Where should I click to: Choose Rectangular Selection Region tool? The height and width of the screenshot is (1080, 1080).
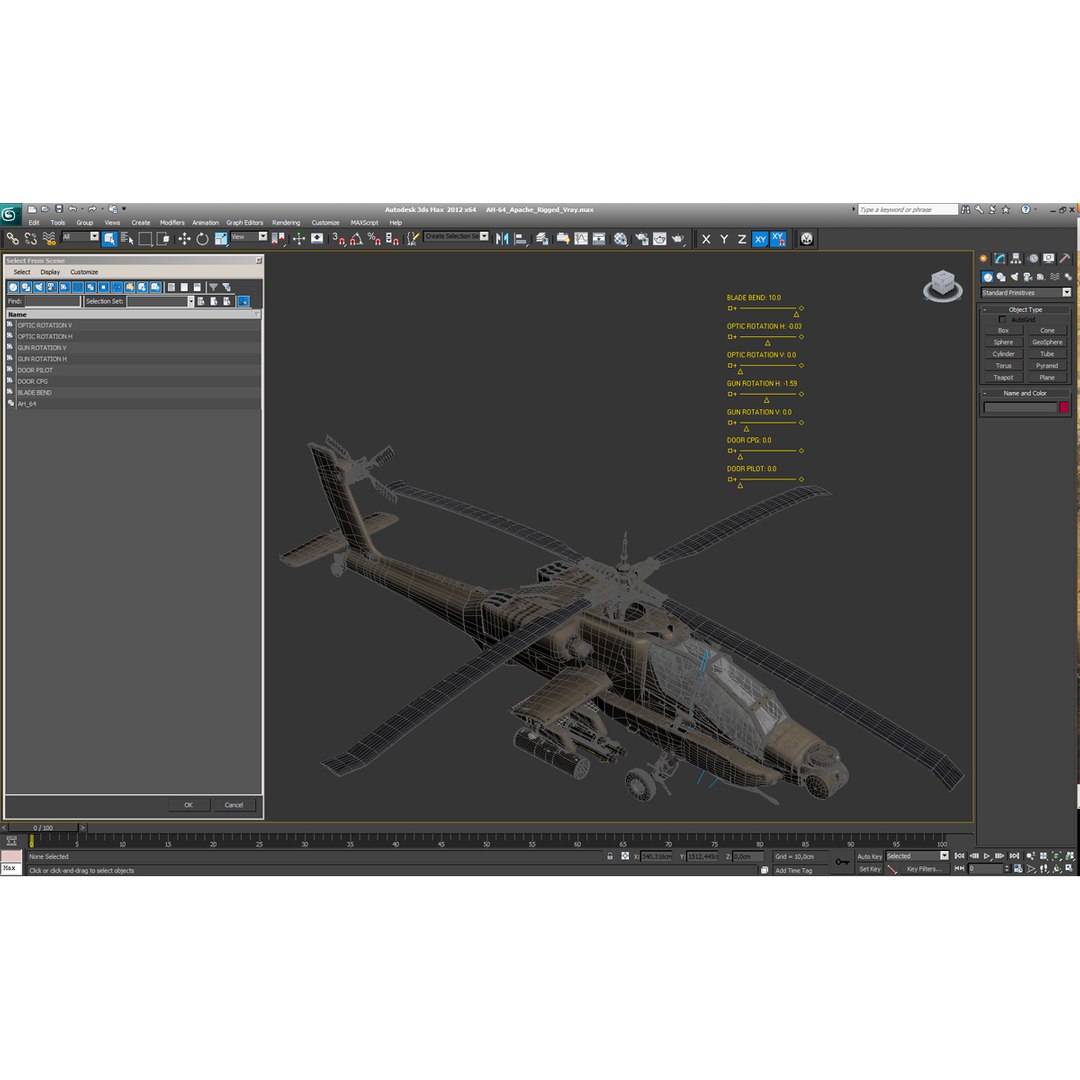(145, 239)
